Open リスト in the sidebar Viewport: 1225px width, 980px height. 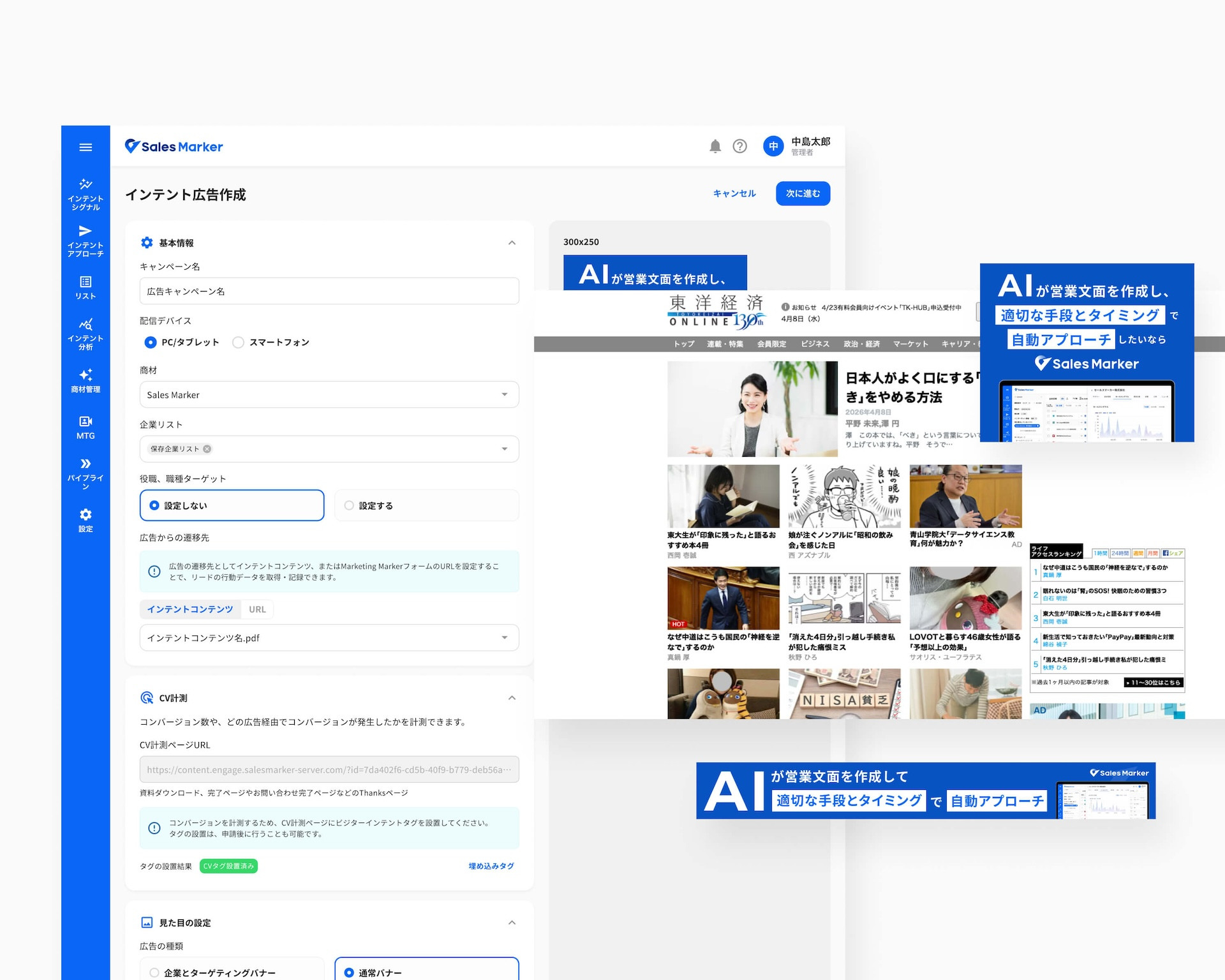coord(85,288)
